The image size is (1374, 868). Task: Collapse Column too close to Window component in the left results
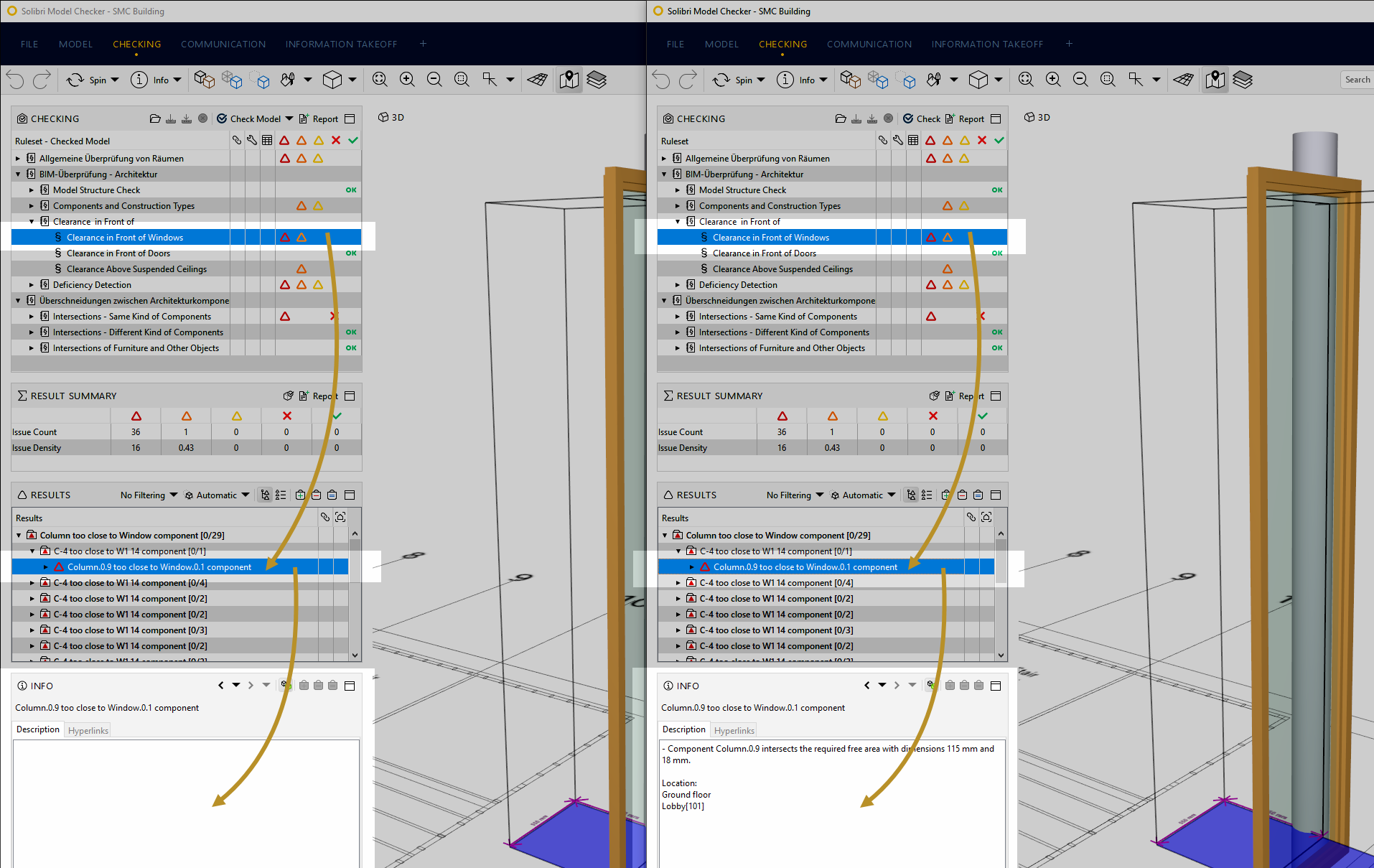pyautogui.click(x=19, y=535)
